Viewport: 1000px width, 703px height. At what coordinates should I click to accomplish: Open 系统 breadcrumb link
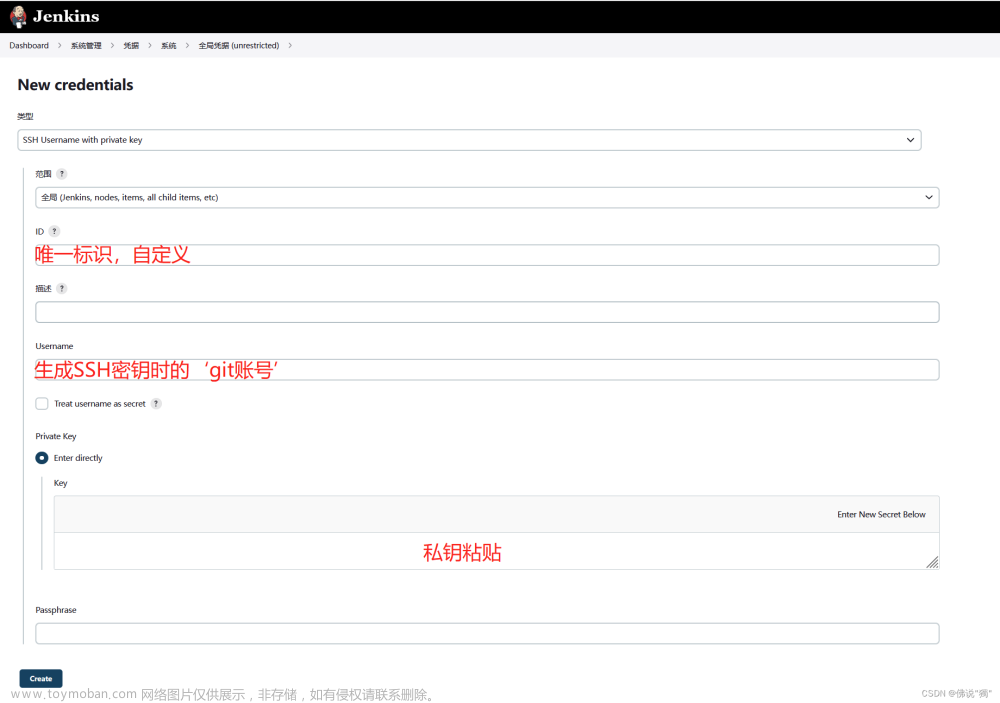(168, 45)
